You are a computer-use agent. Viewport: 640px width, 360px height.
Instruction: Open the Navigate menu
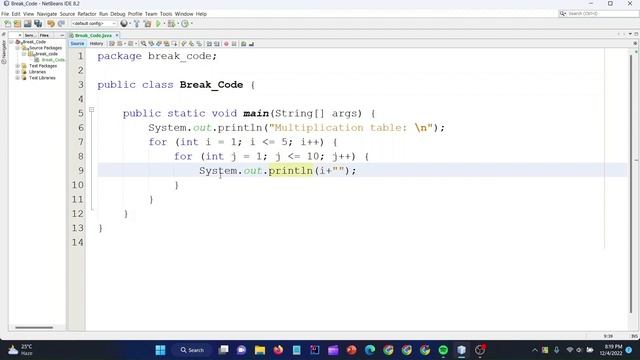point(47,14)
